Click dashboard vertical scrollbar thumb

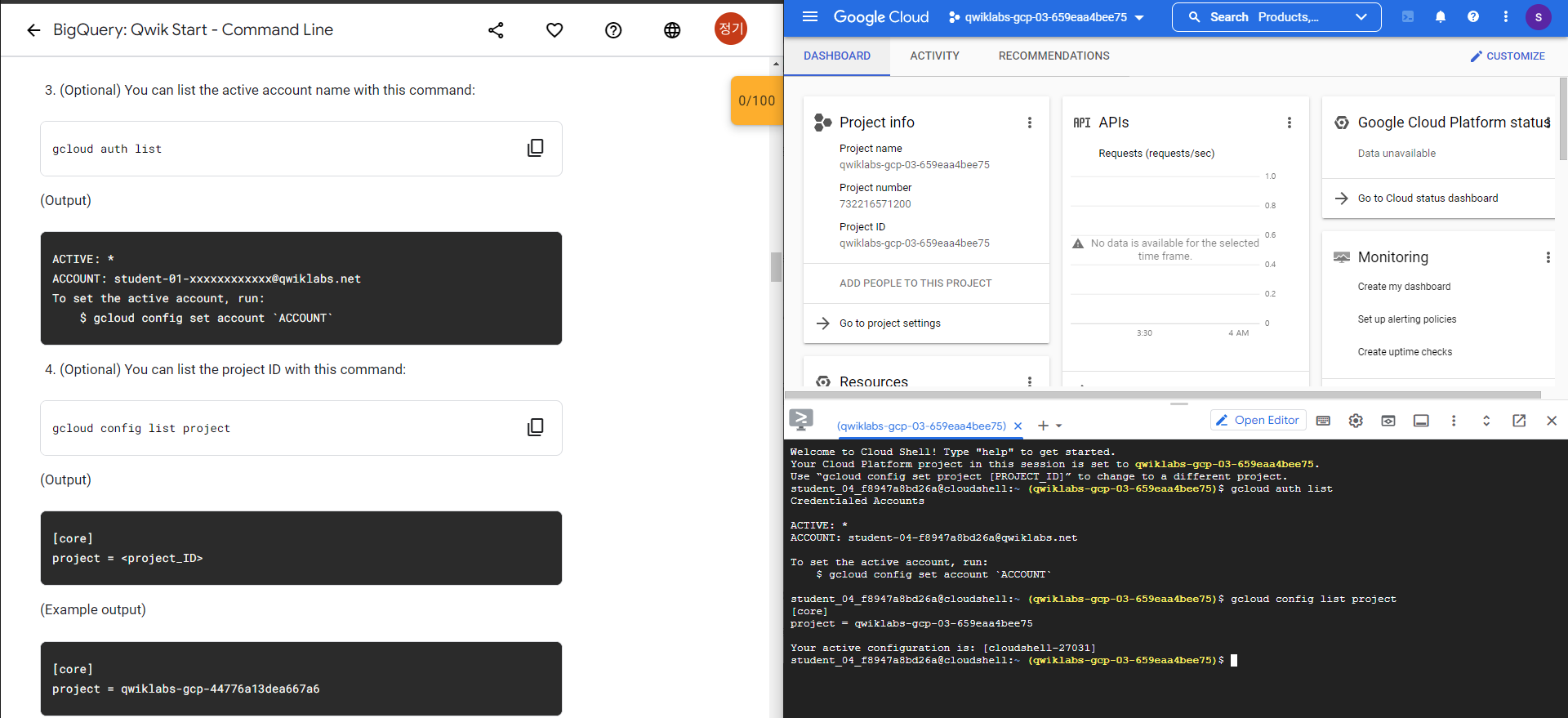click(1563, 118)
